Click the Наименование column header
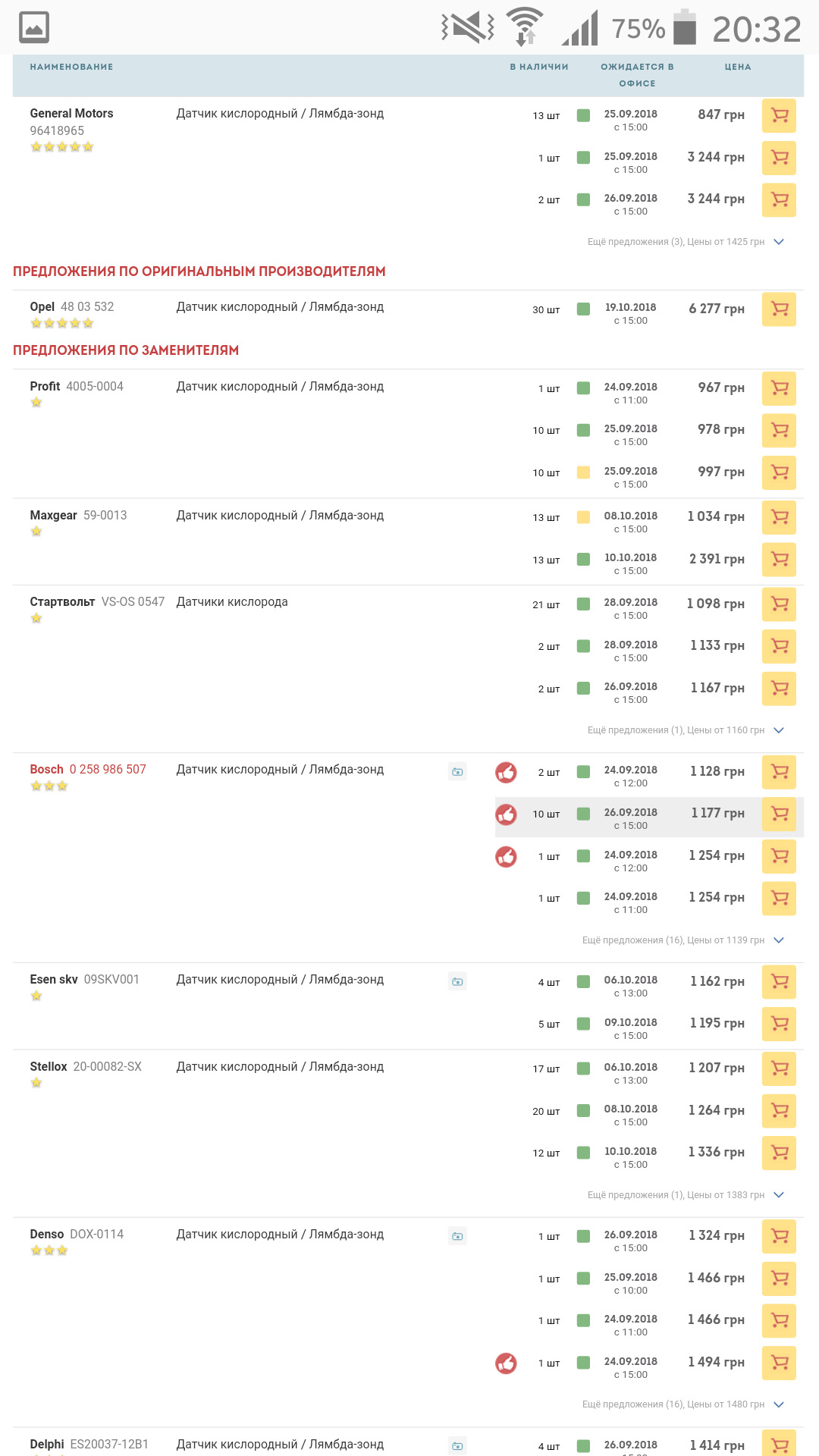Viewport: 819px width, 1456px height. pos(71,67)
